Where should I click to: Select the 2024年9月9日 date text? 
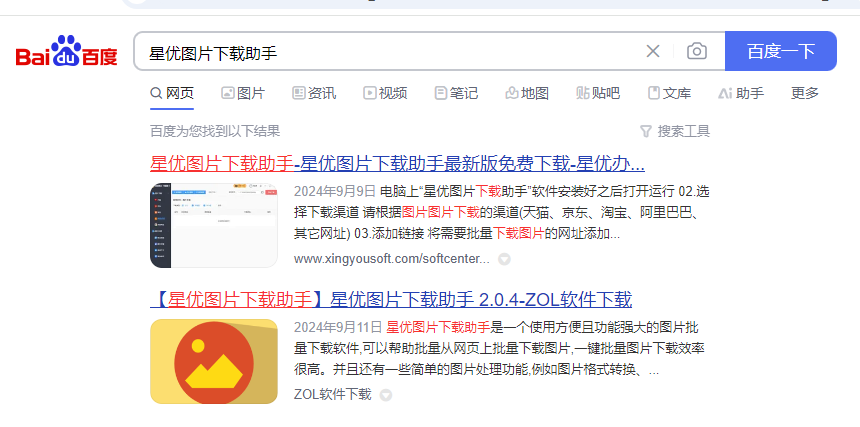point(335,191)
